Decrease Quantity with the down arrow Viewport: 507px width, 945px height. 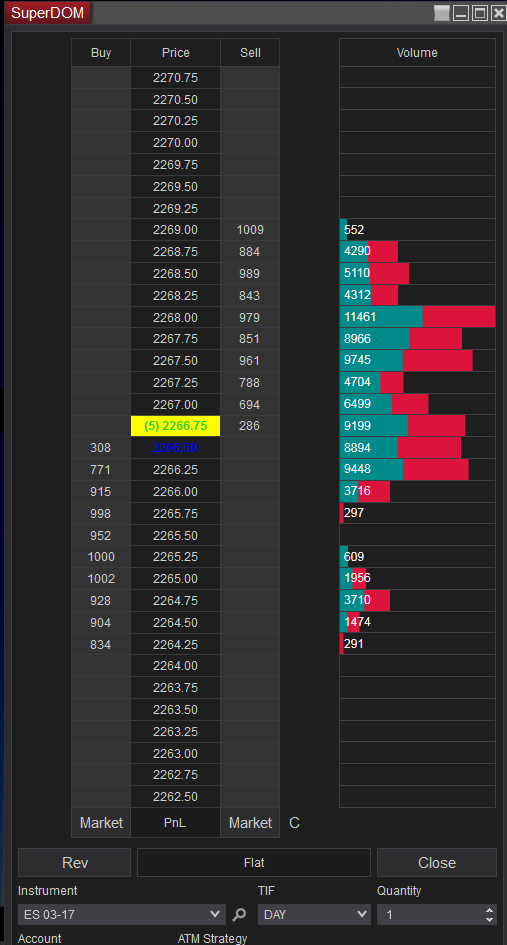(490, 919)
